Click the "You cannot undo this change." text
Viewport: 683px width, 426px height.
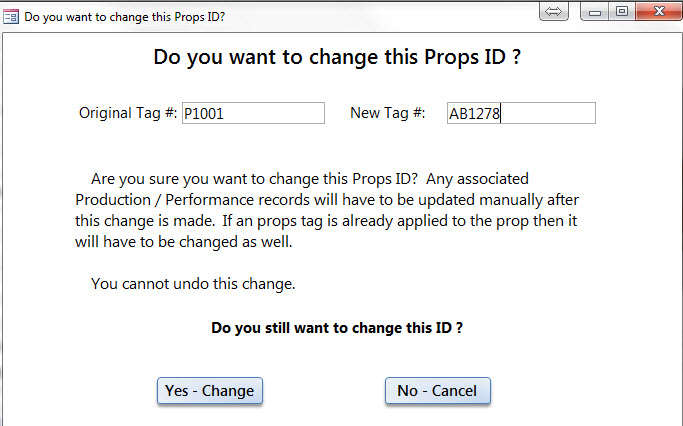click(193, 284)
